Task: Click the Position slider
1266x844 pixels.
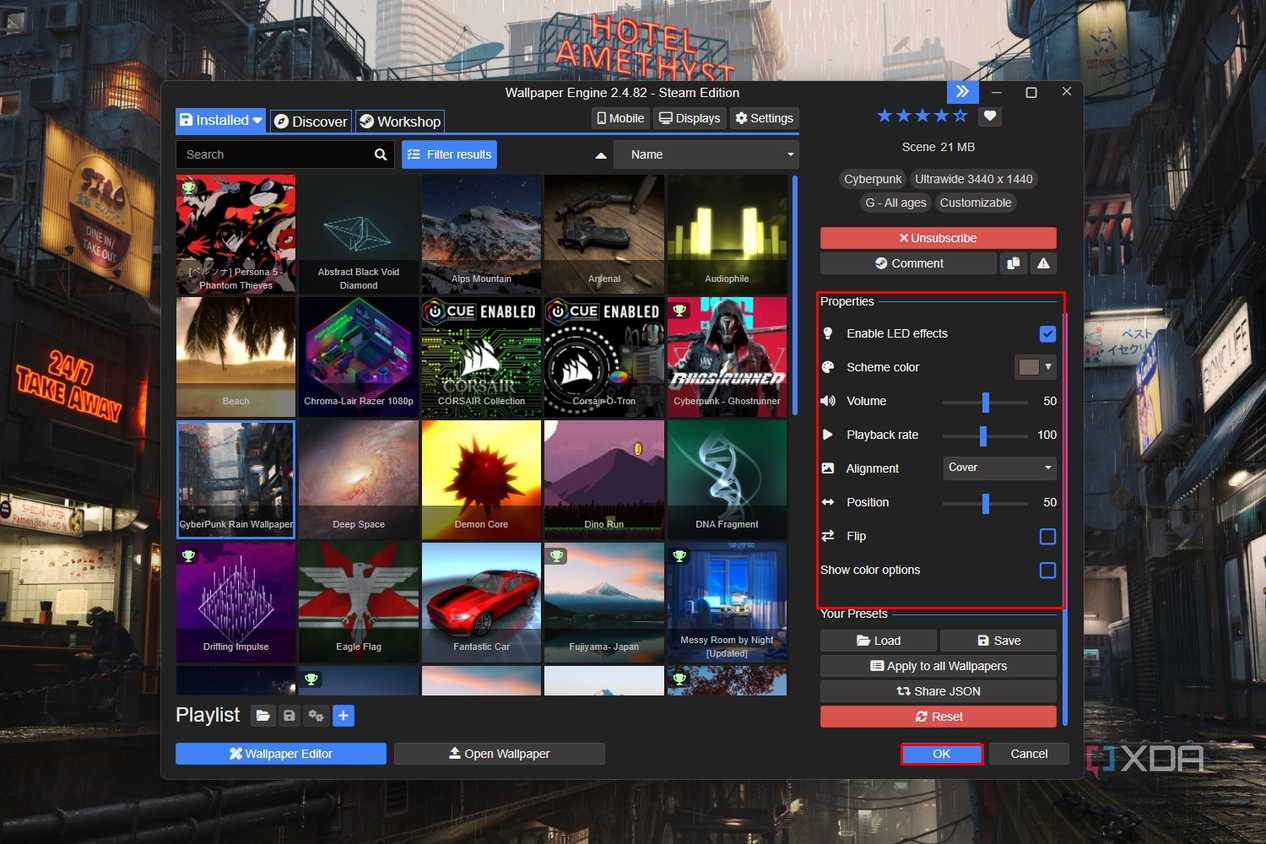Action: coord(985,502)
